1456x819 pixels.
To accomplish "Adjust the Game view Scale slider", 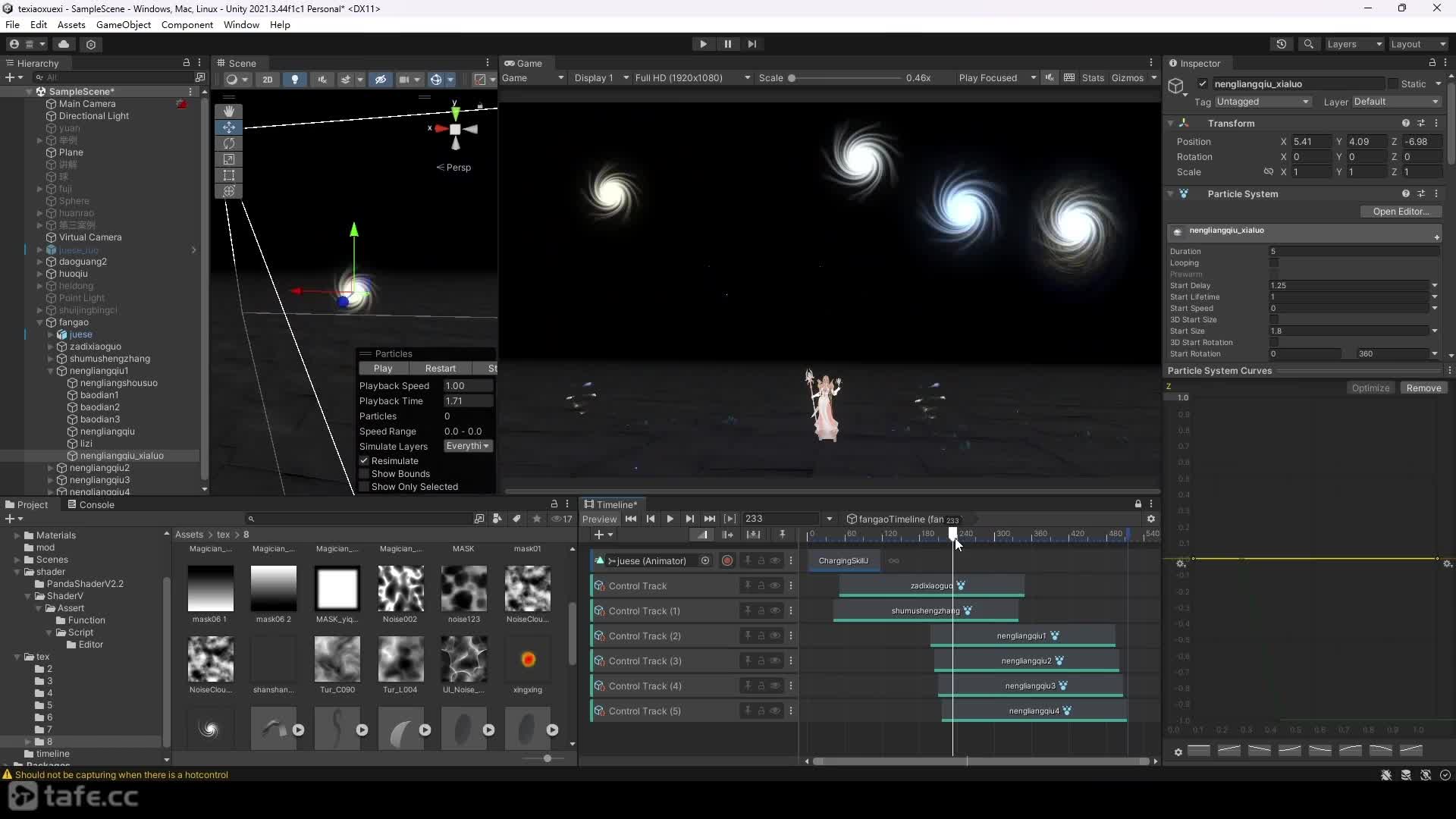I will (844, 78).
